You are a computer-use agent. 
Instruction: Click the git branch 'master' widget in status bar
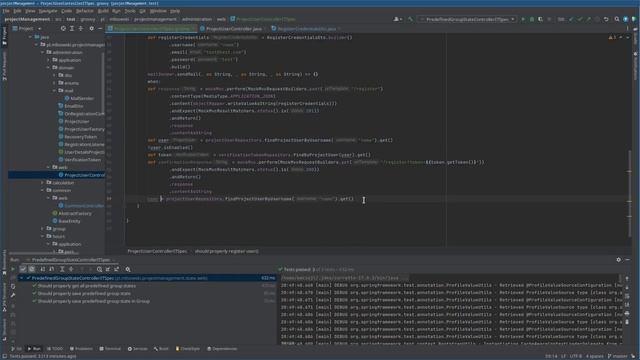pyautogui.click(x=617, y=356)
